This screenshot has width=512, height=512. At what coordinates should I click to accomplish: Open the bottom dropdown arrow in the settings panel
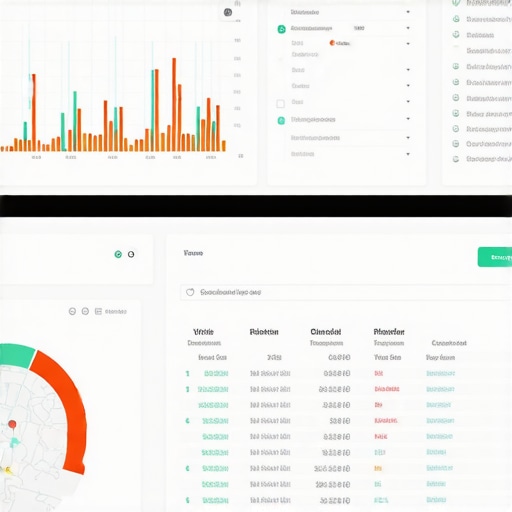[408, 154]
